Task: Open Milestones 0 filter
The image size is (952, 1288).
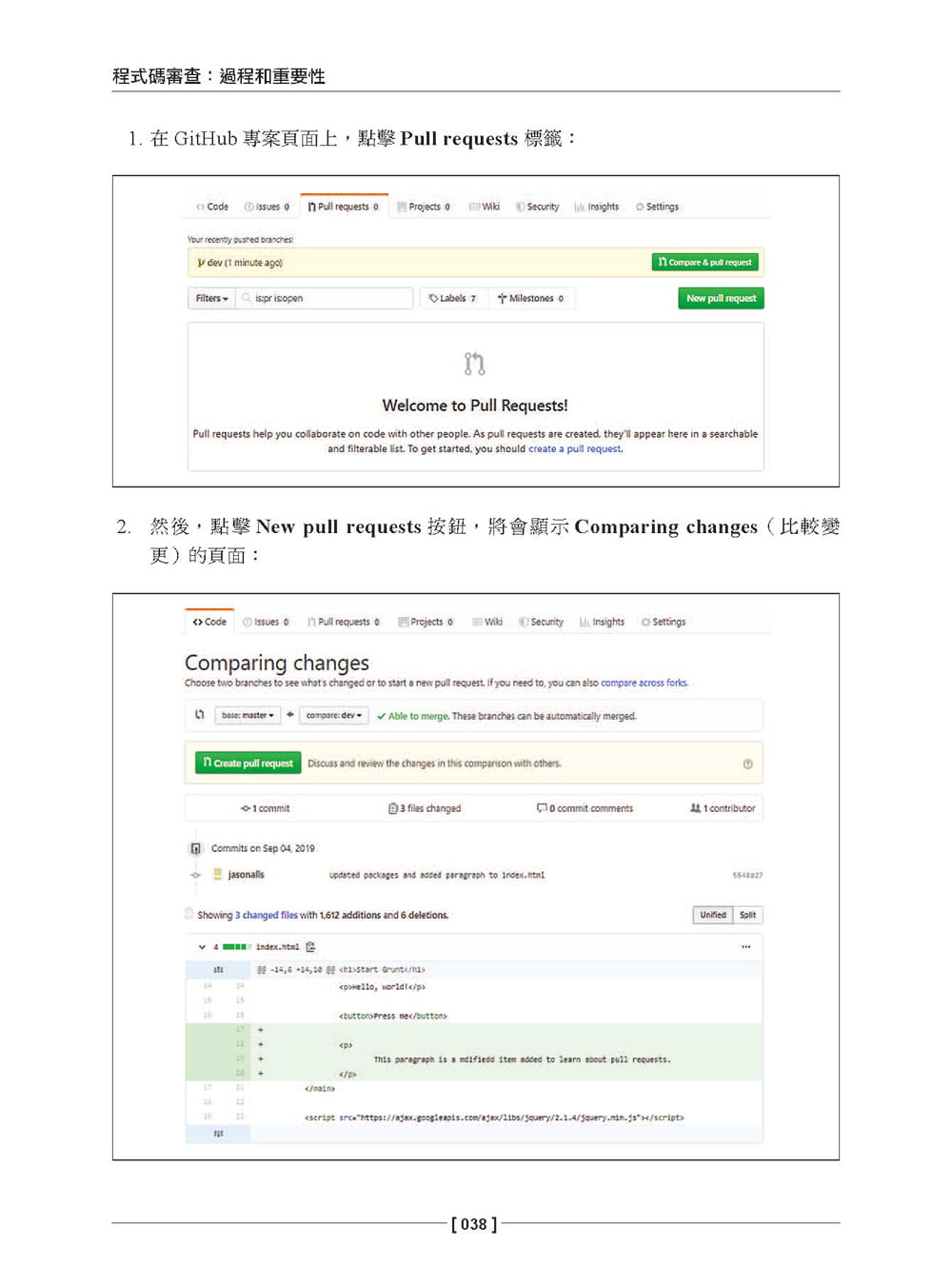Action: (531, 298)
